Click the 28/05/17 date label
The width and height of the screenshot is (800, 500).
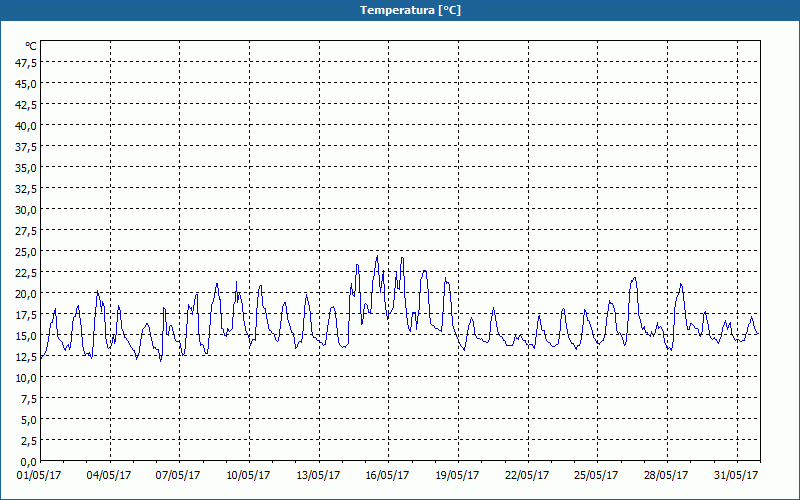(x=666, y=476)
